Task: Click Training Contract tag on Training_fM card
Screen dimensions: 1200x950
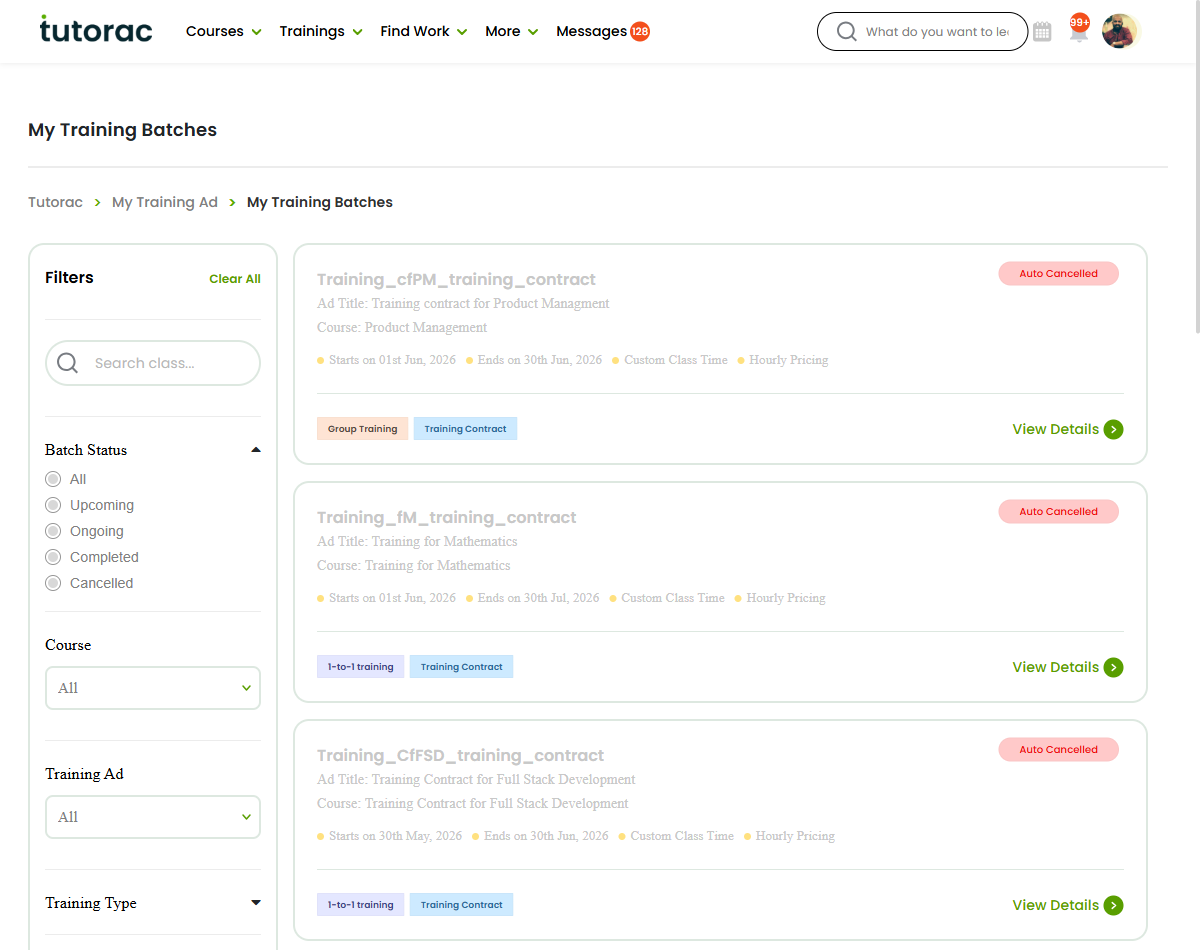Action: [461, 667]
